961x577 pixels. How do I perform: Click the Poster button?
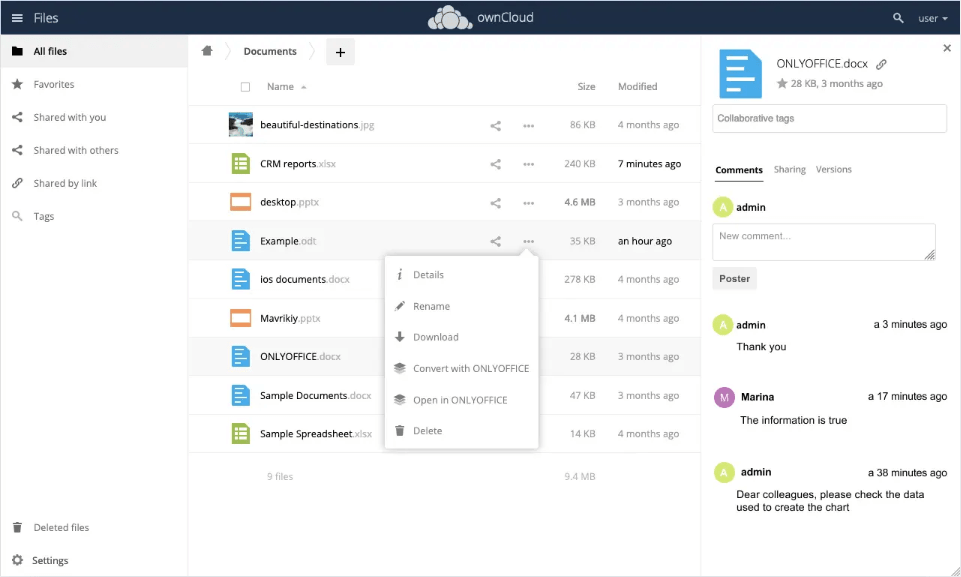(734, 278)
